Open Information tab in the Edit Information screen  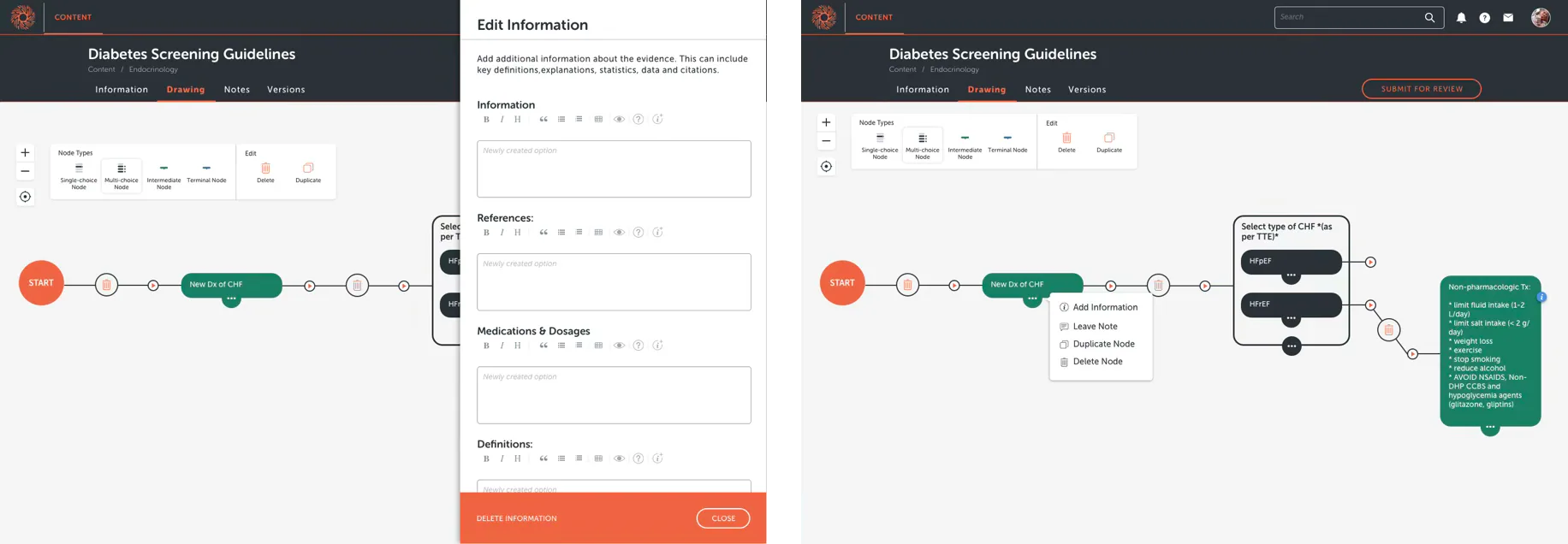pos(122,90)
